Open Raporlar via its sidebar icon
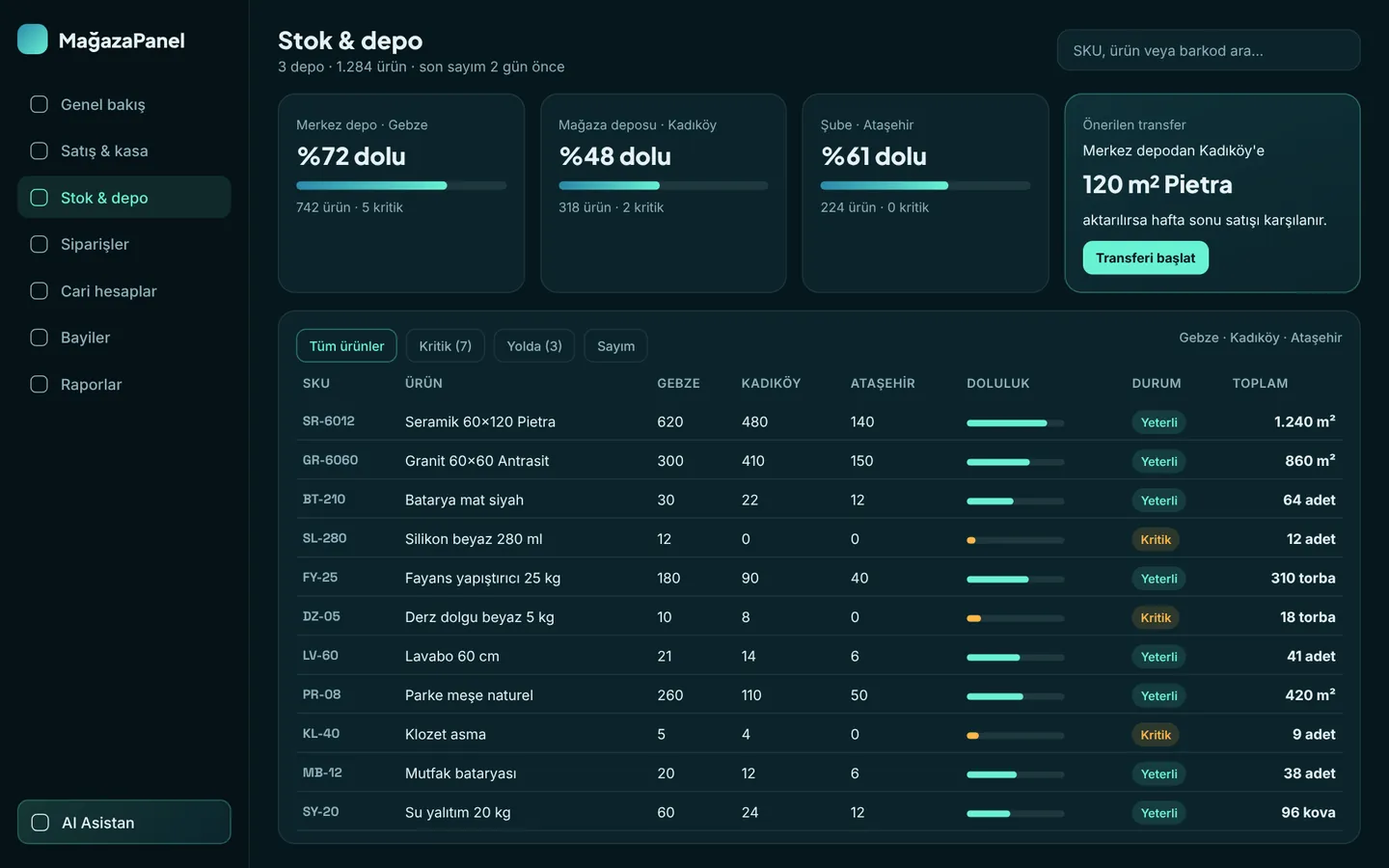 tap(40, 384)
